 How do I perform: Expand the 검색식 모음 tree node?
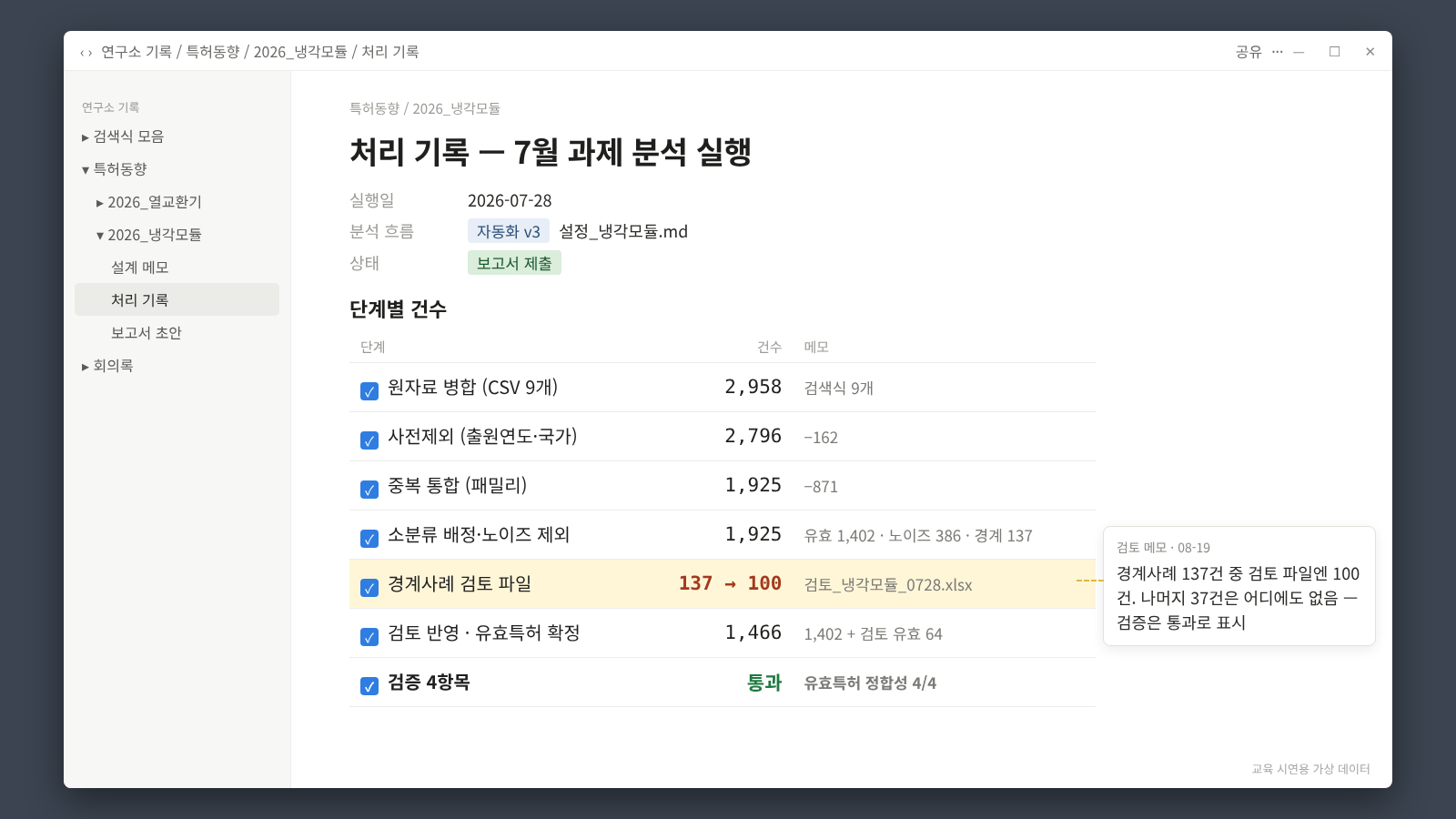point(86,137)
